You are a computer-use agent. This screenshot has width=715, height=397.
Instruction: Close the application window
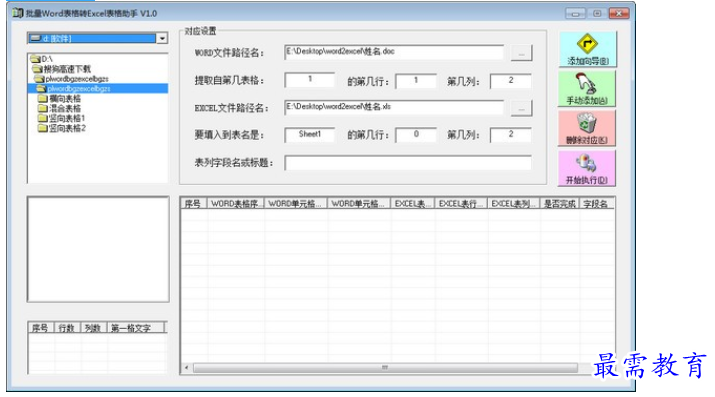click(x=619, y=14)
